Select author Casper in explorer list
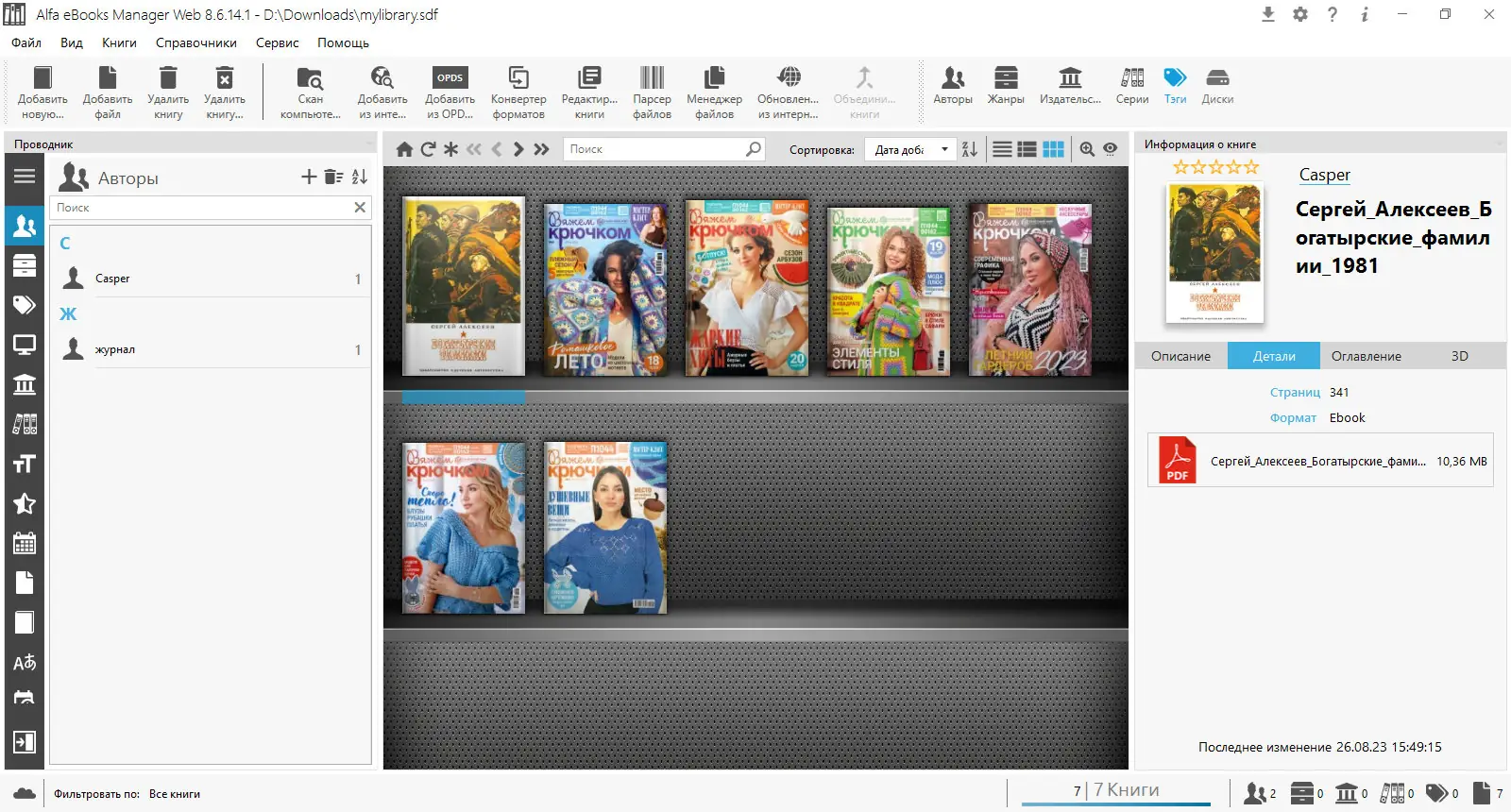 pos(211,279)
